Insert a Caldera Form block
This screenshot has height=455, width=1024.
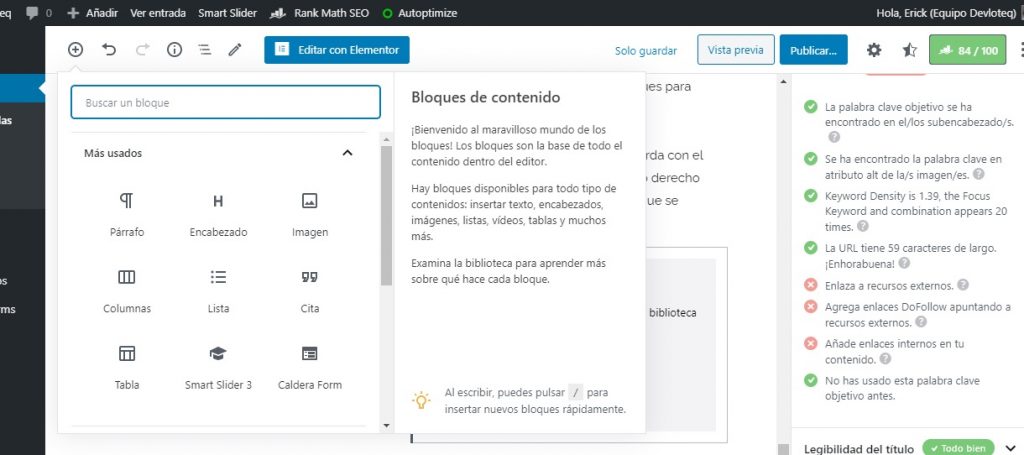coord(310,365)
